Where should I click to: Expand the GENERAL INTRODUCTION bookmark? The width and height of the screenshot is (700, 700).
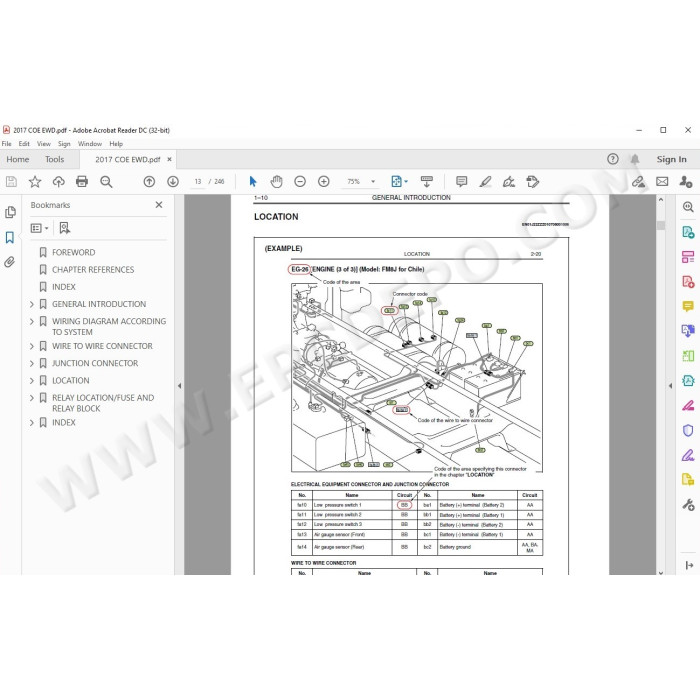(x=32, y=304)
